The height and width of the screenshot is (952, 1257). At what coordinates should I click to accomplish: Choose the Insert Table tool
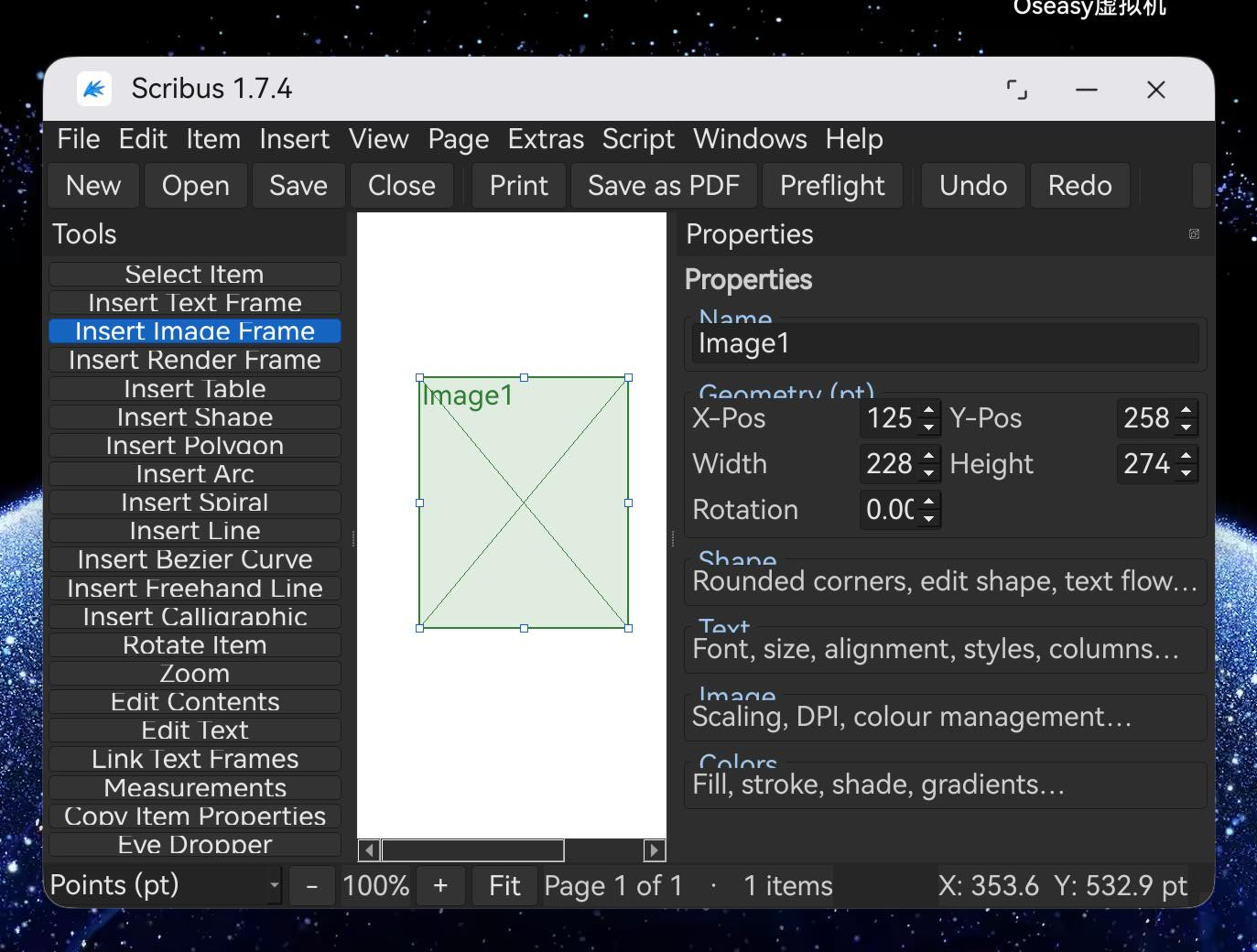click(x=195, y=389)
